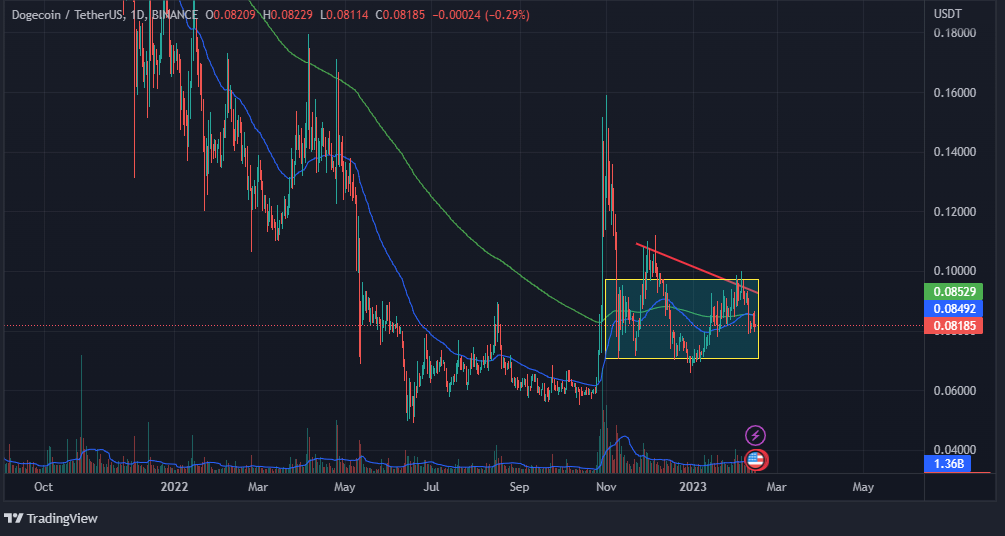Viewport: 1005px width, 536px height.
Task: Click the 0.10000 price axis label
Action: coord(955,272)
